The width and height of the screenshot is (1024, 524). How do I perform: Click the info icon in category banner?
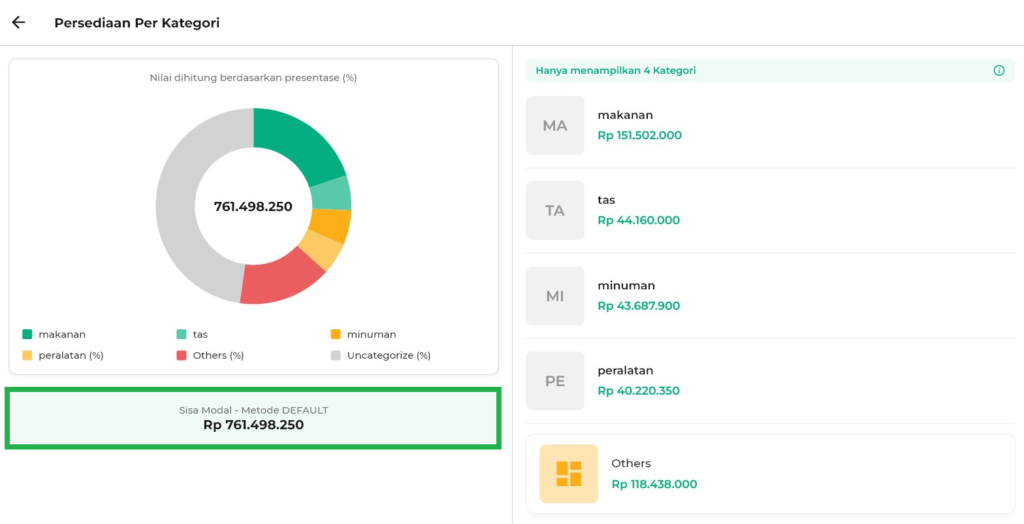click(x=998, y=71)
